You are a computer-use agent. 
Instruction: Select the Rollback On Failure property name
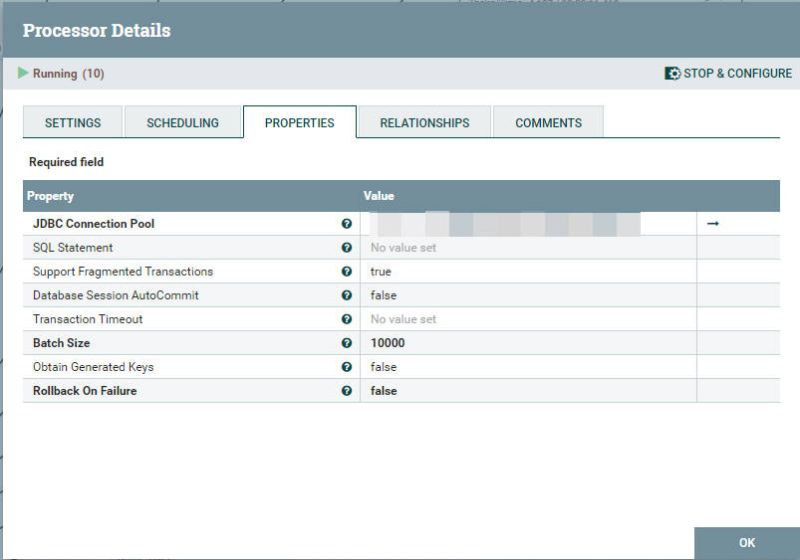[85, 391]
